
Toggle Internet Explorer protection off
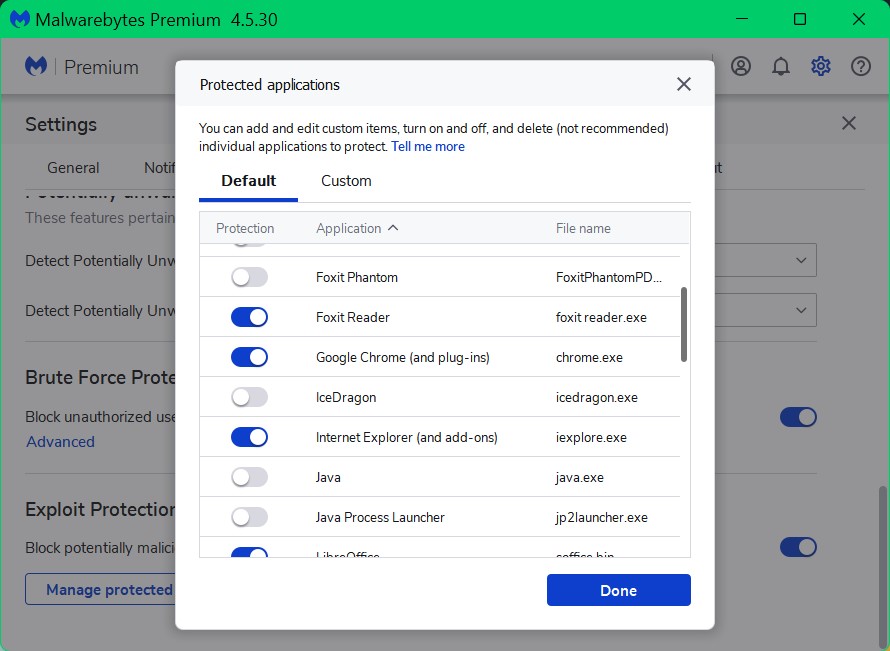click(x=249, y=437)
